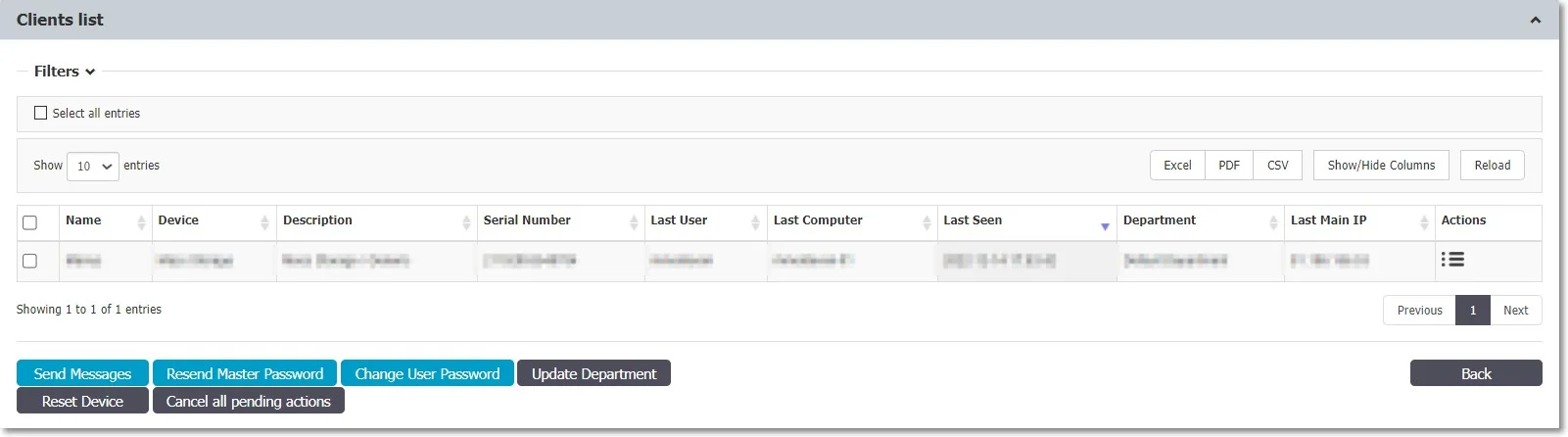Export the table as CSV
This screenshot has width=1568, height=437.
1278,165
